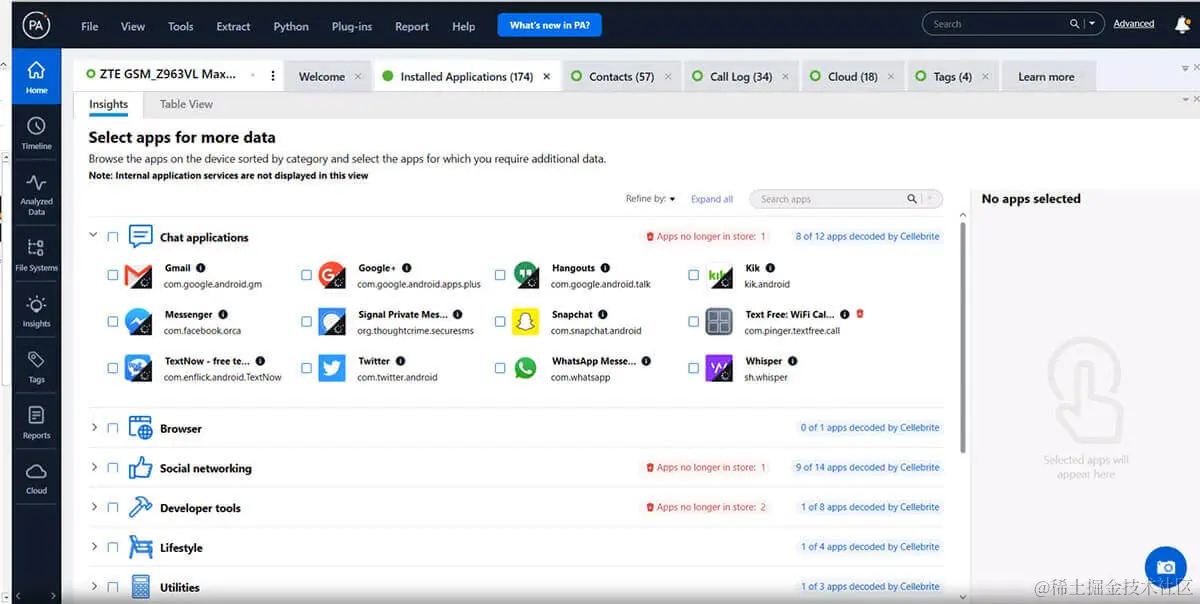Open the File menu
Screen dimensions: 1200x604
(x=90, y=27)
